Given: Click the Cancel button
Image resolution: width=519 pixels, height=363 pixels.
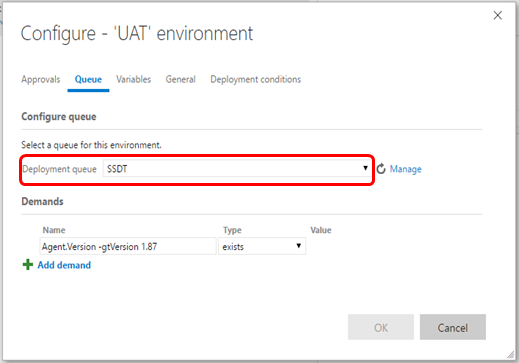Looking at the screenshot, I should [453, 327].
